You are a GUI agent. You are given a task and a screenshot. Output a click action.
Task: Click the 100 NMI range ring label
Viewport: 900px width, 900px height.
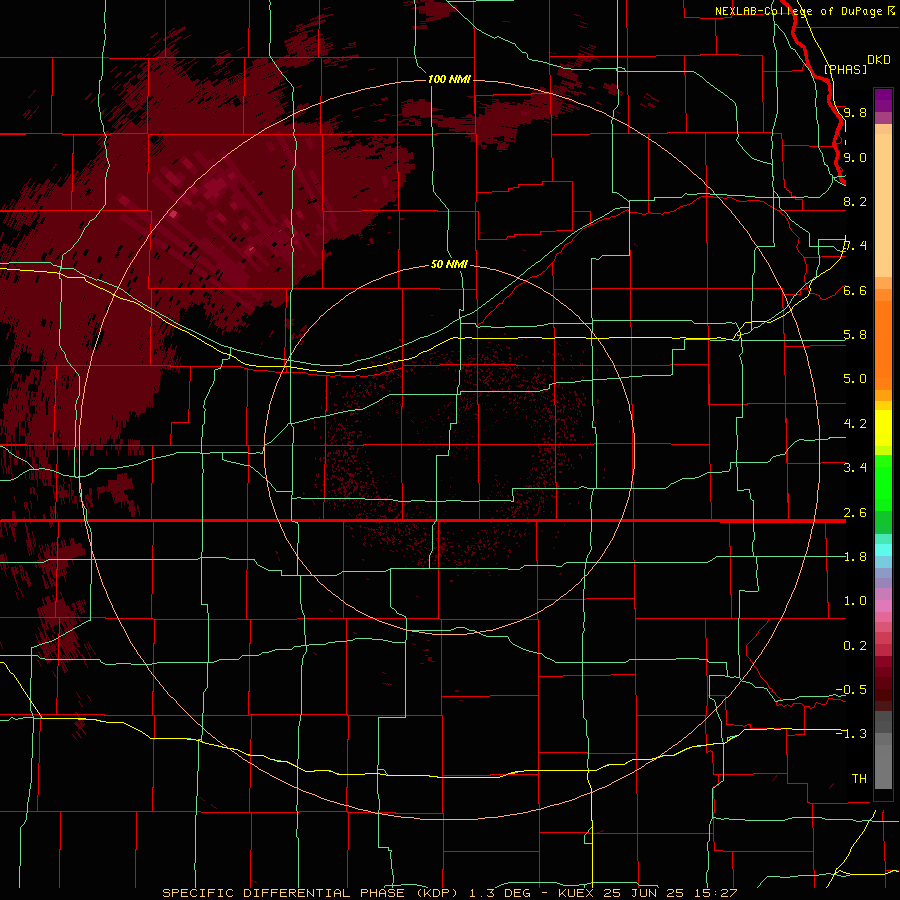tap(449, 79)
